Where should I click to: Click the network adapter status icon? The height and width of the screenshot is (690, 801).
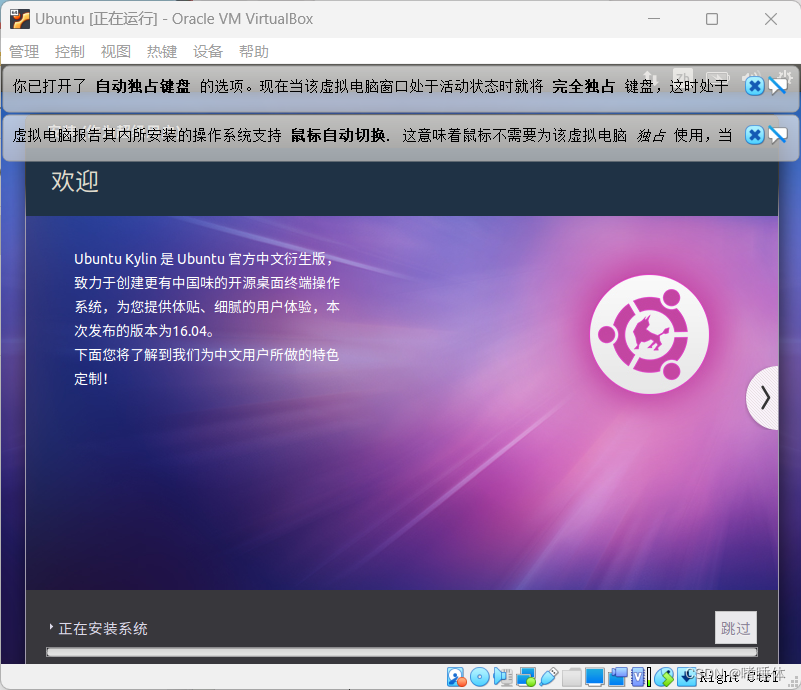[526, 677]
